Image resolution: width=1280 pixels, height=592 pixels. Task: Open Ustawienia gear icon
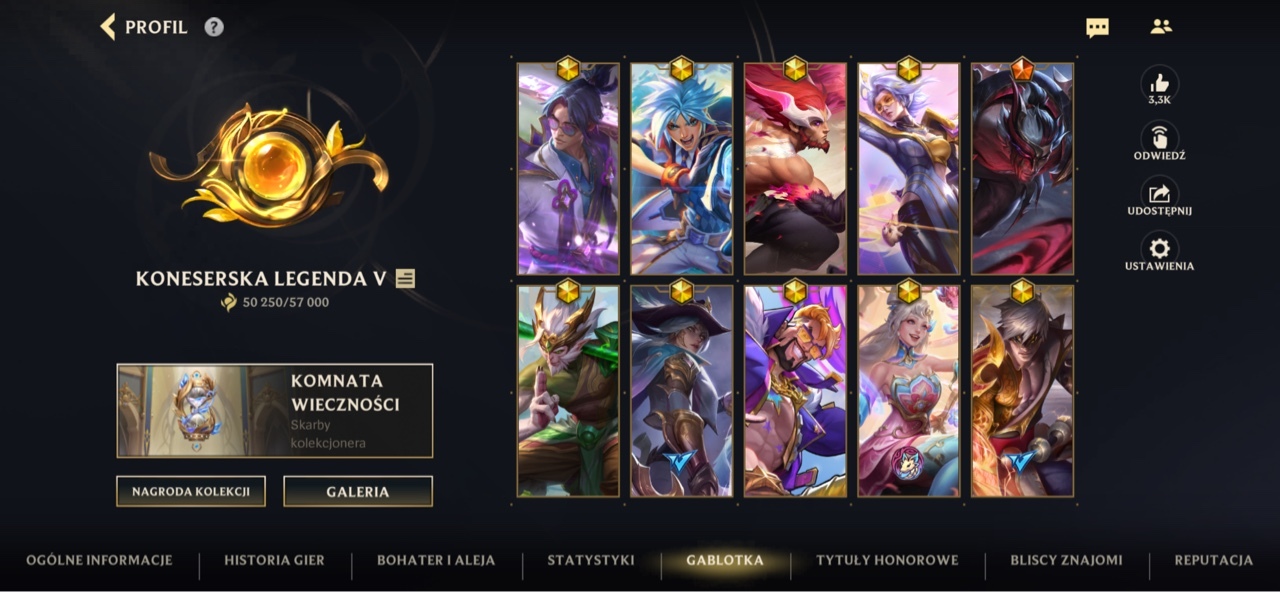pos(1160,248)
